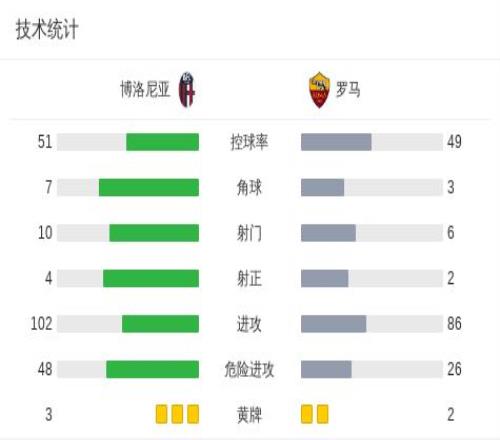Viewport: 500px width, 440px height.
Task: Click Roma's first yellow card icon
Action: (307, 414)
